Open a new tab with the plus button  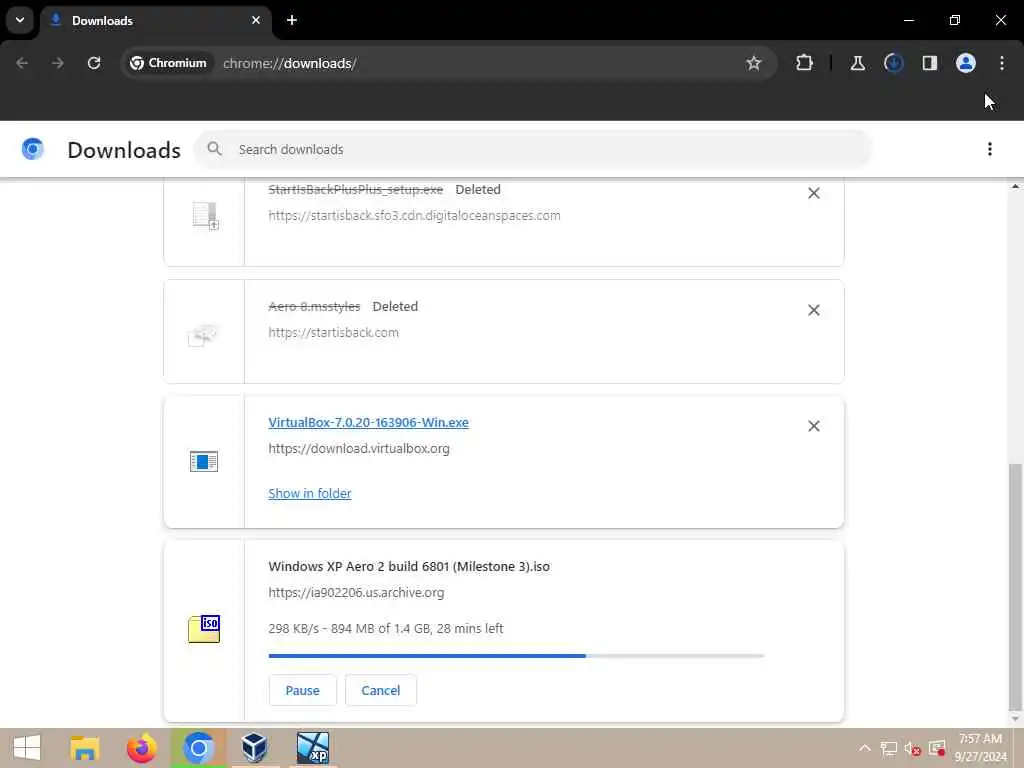tap(292, 20)
